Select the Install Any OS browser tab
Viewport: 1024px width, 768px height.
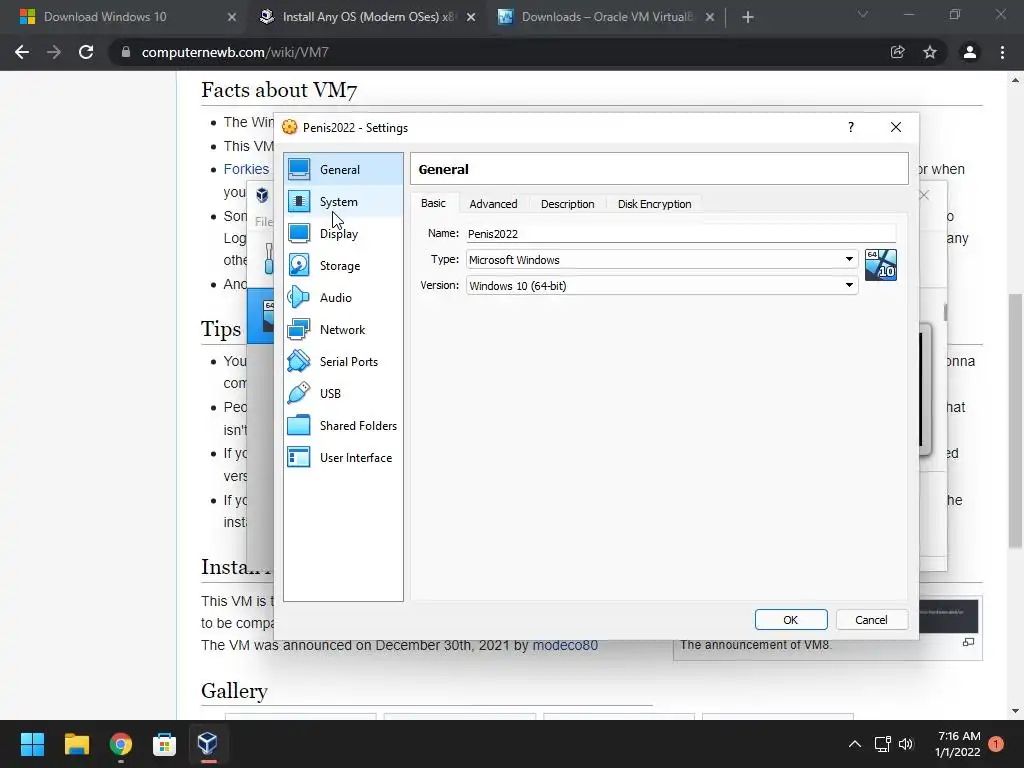coord(368,17)
